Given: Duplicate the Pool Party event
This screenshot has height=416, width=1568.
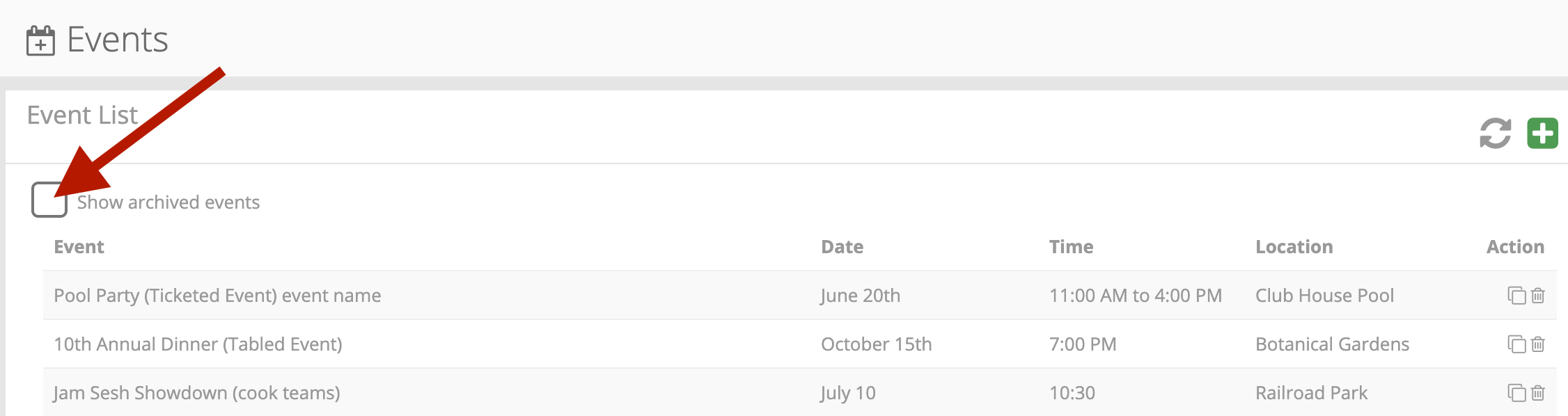Looking at the screenshot, I should pos(1516,296).
